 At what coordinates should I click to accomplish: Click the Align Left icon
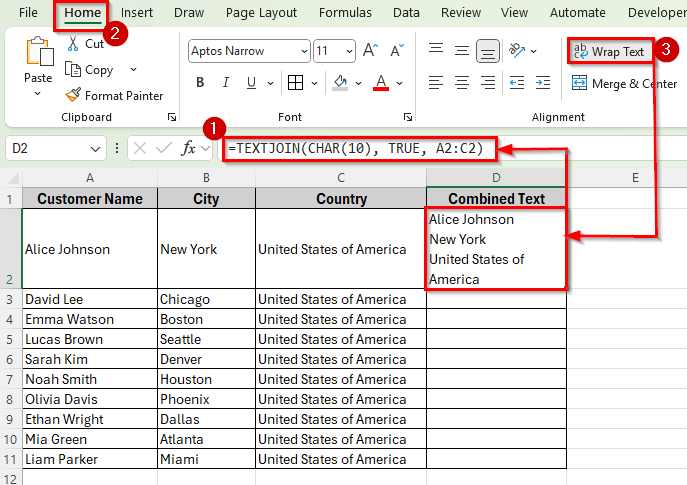(436, 82)
